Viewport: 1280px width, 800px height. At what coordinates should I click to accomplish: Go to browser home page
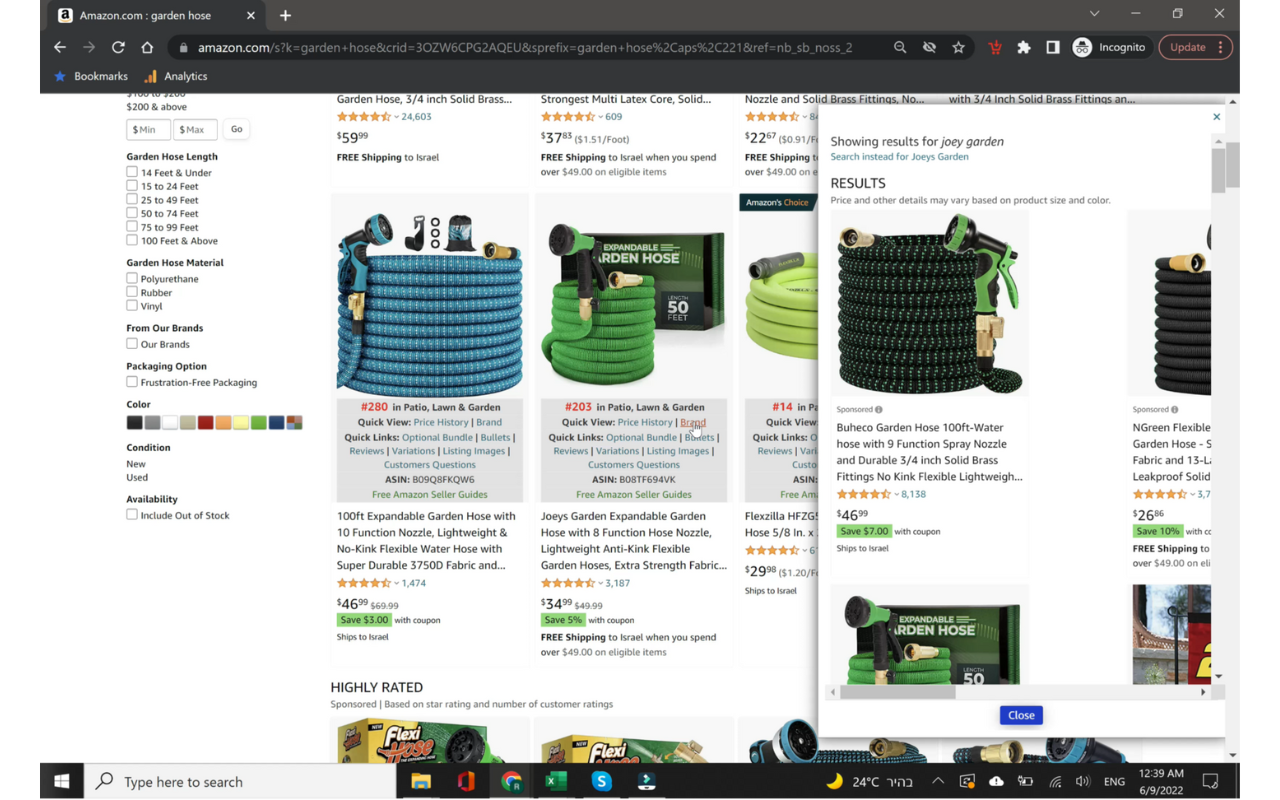pyautogui.click(x=147, y=47)
